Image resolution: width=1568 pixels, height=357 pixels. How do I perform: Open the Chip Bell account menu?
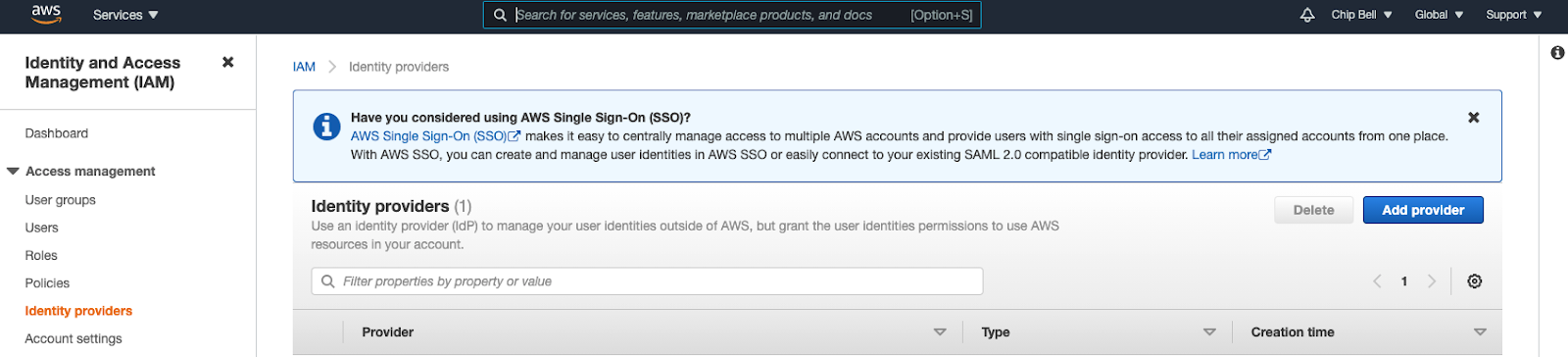point(1361,15)
